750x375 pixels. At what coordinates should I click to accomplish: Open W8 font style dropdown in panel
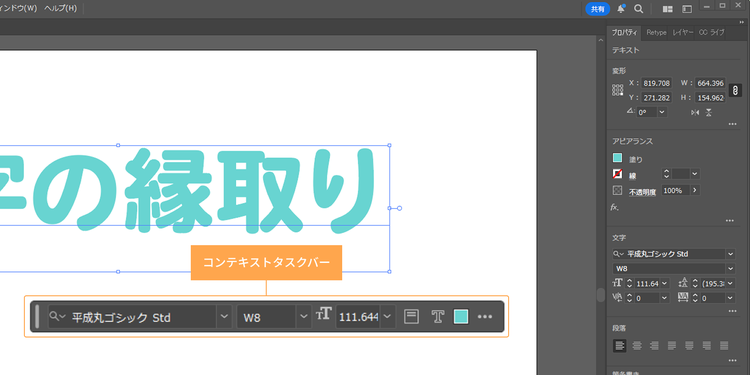[730, 268]
